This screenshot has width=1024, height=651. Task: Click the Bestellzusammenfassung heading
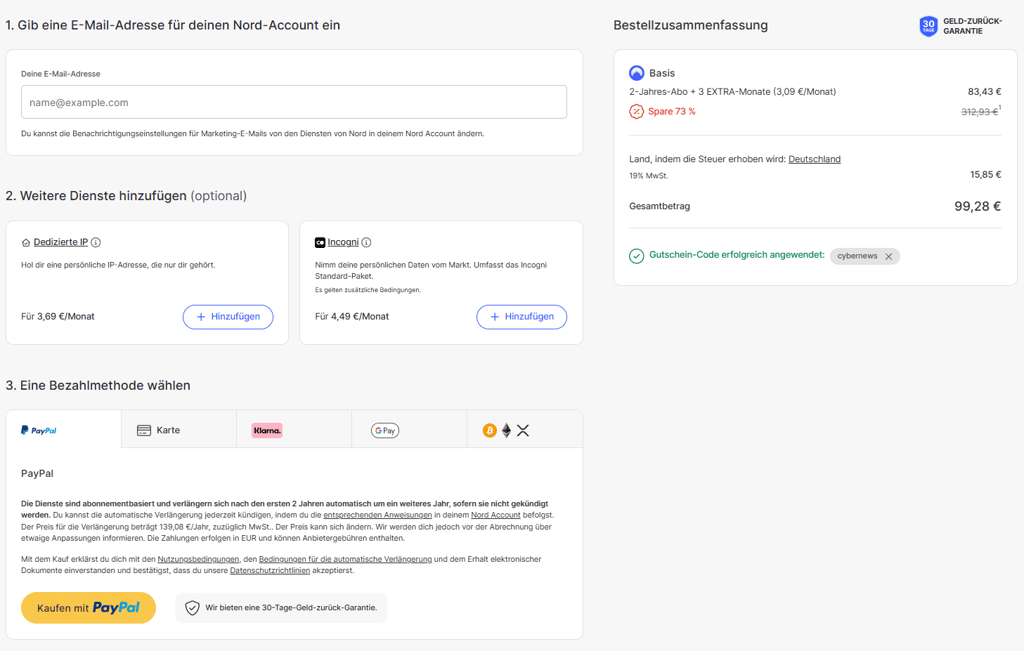coord(690,25)
